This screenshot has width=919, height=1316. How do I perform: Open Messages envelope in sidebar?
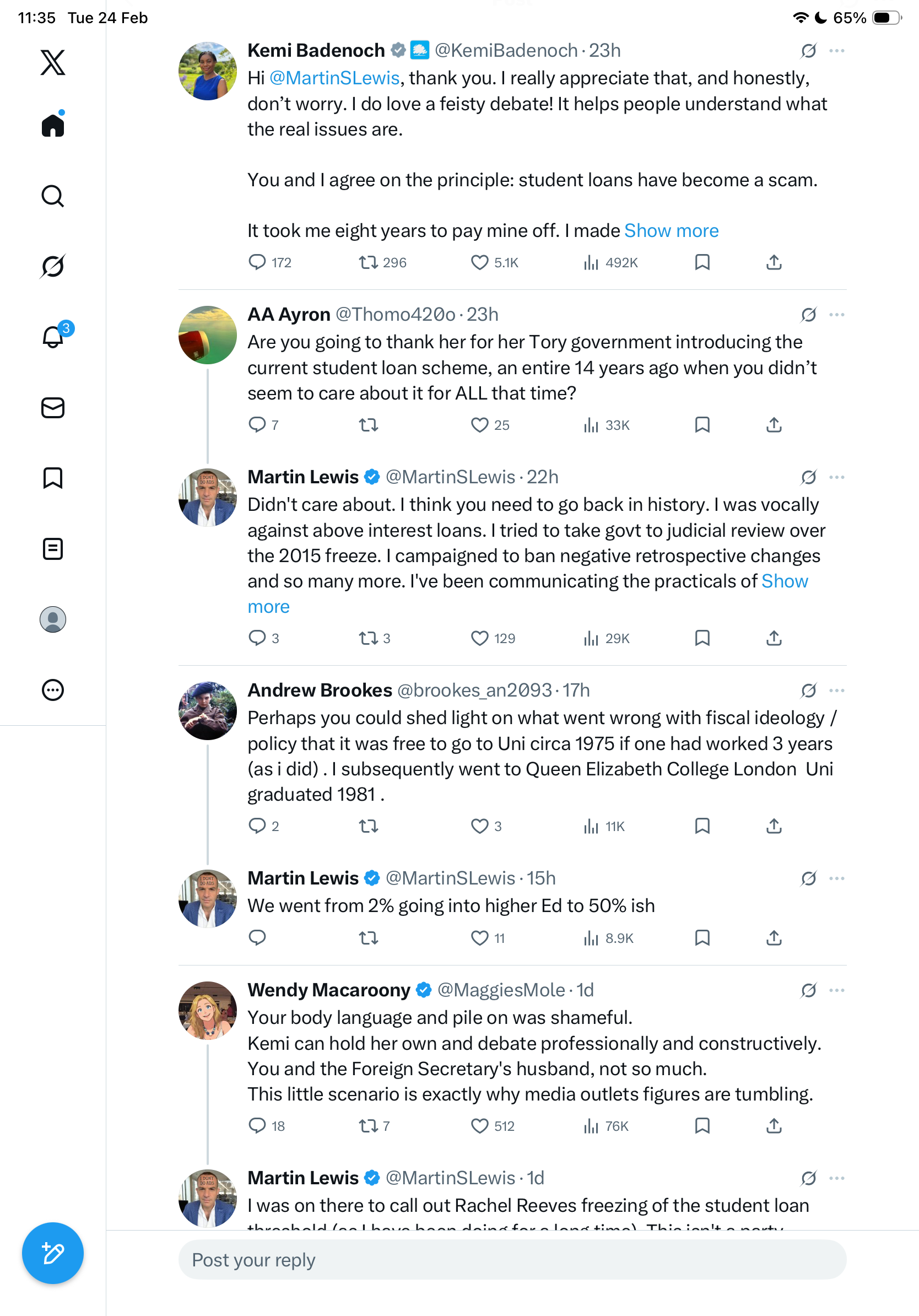tap(53, 407)
